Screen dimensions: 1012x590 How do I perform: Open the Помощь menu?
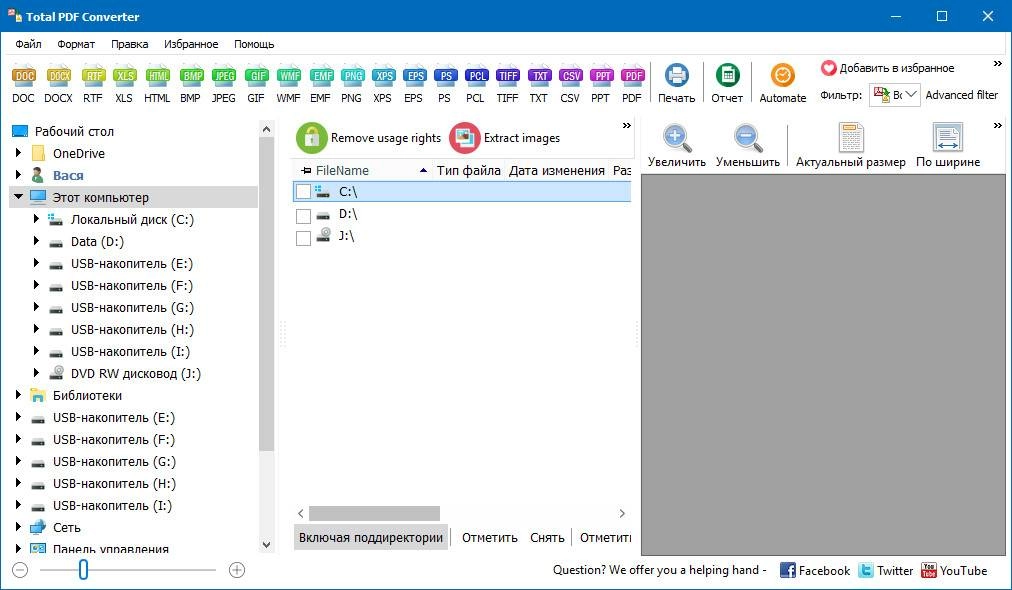(254, 44)
